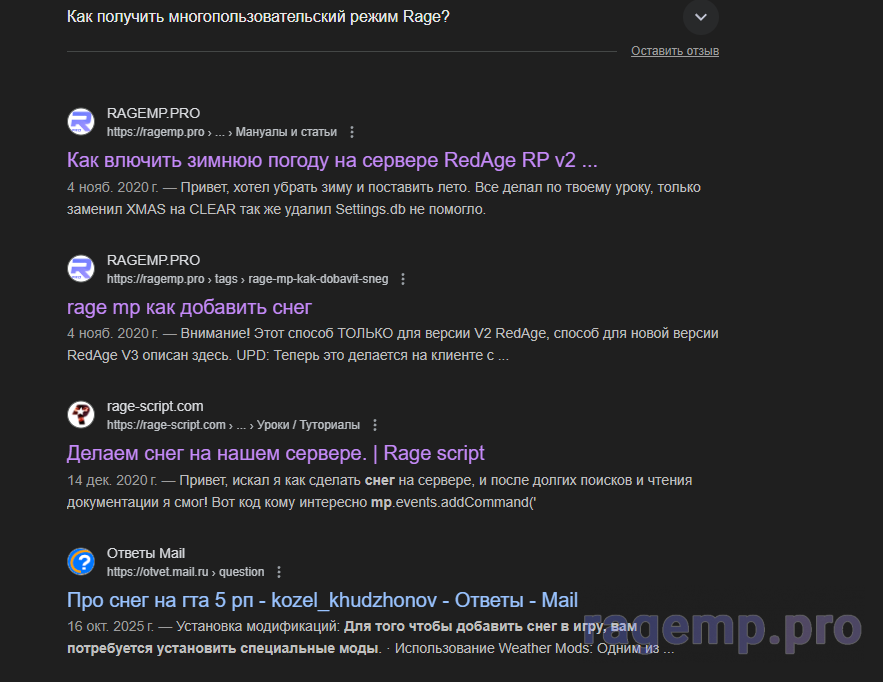The height and width of the screenshot is (682, 883).
Task: Open the "Как влючить зимнюю погоду на сервере RedAge" result
Action: coord(332,160)
